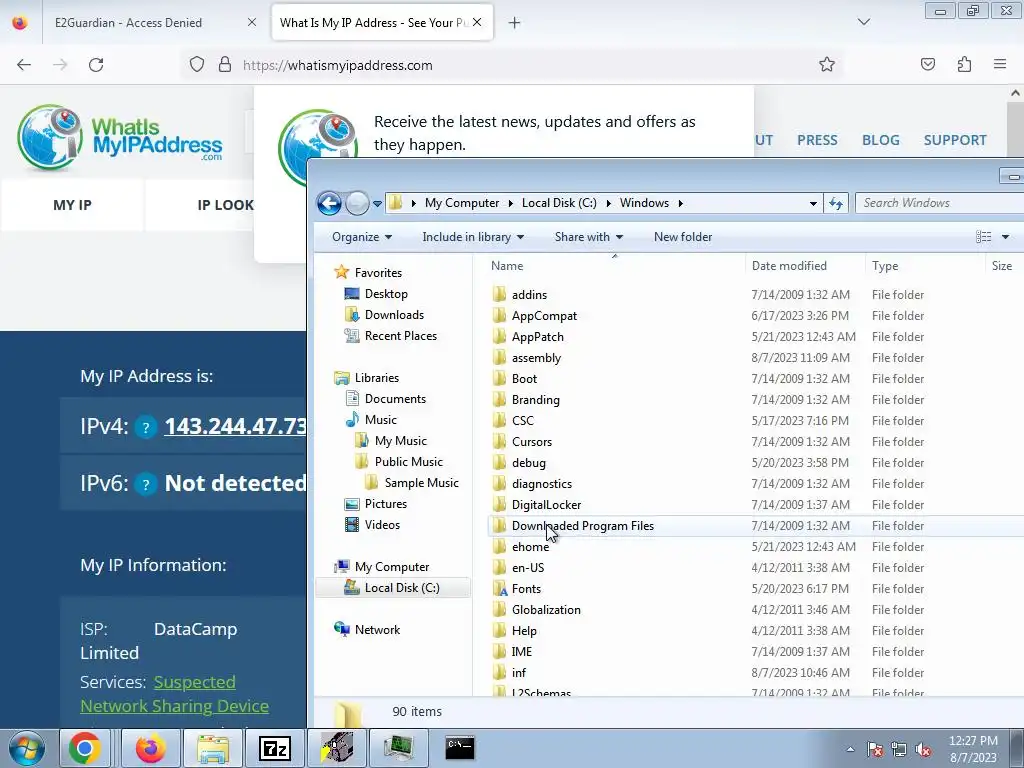1024x768 pixels.
Task: Open a new Firefox tab with plus
Action: click(x=515, y=23)
